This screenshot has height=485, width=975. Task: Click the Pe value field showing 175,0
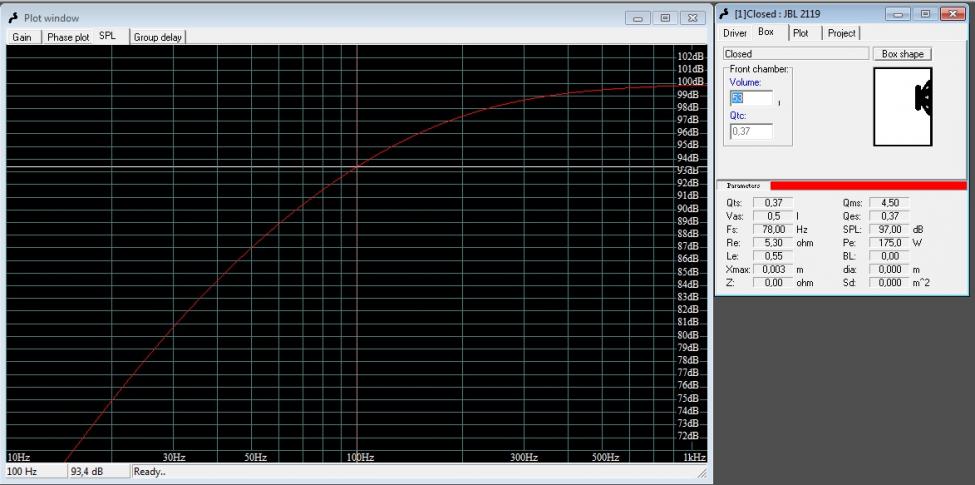pyautogui.click(x=888, y=242)
